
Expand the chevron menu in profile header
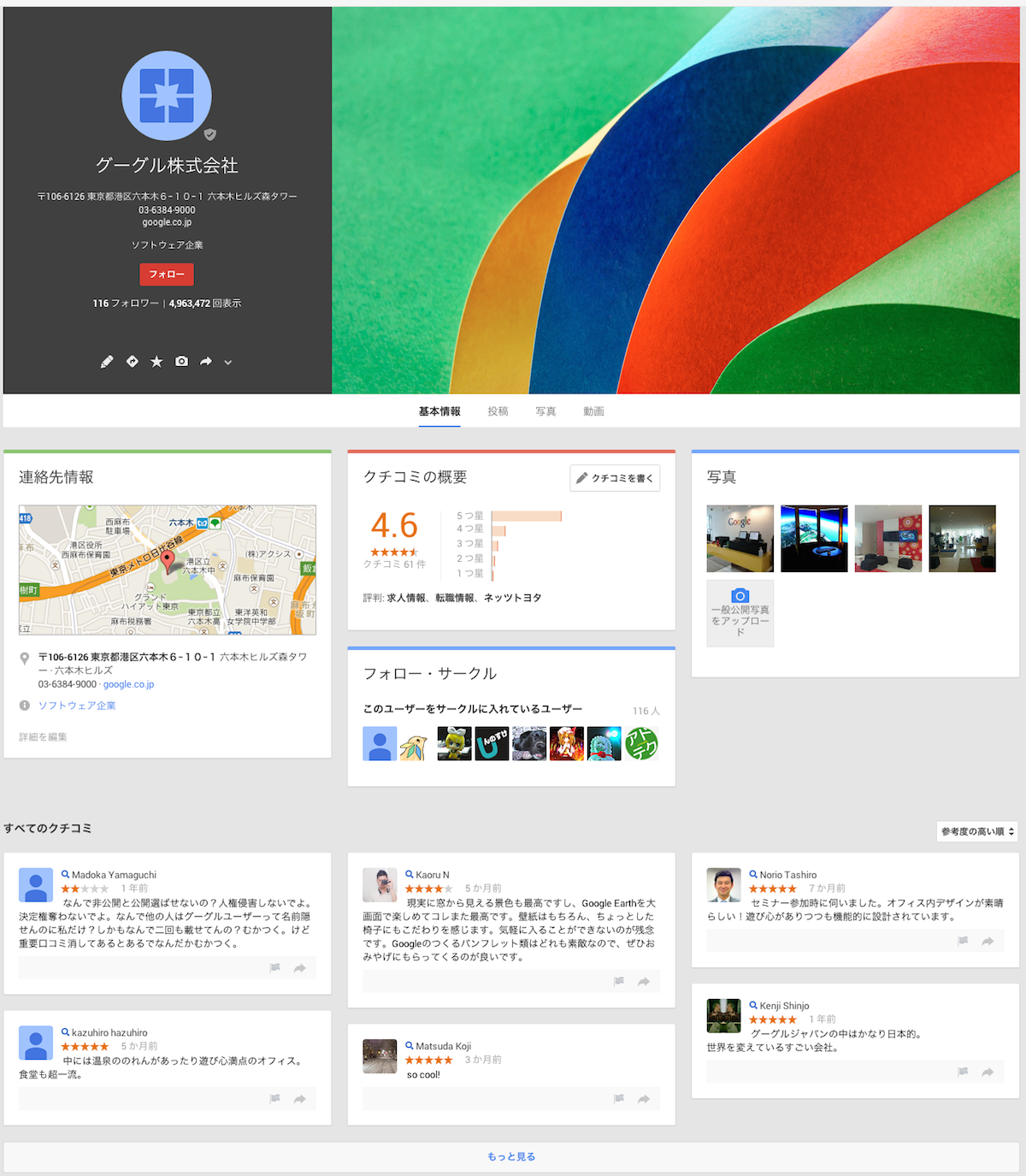point(228,363)
